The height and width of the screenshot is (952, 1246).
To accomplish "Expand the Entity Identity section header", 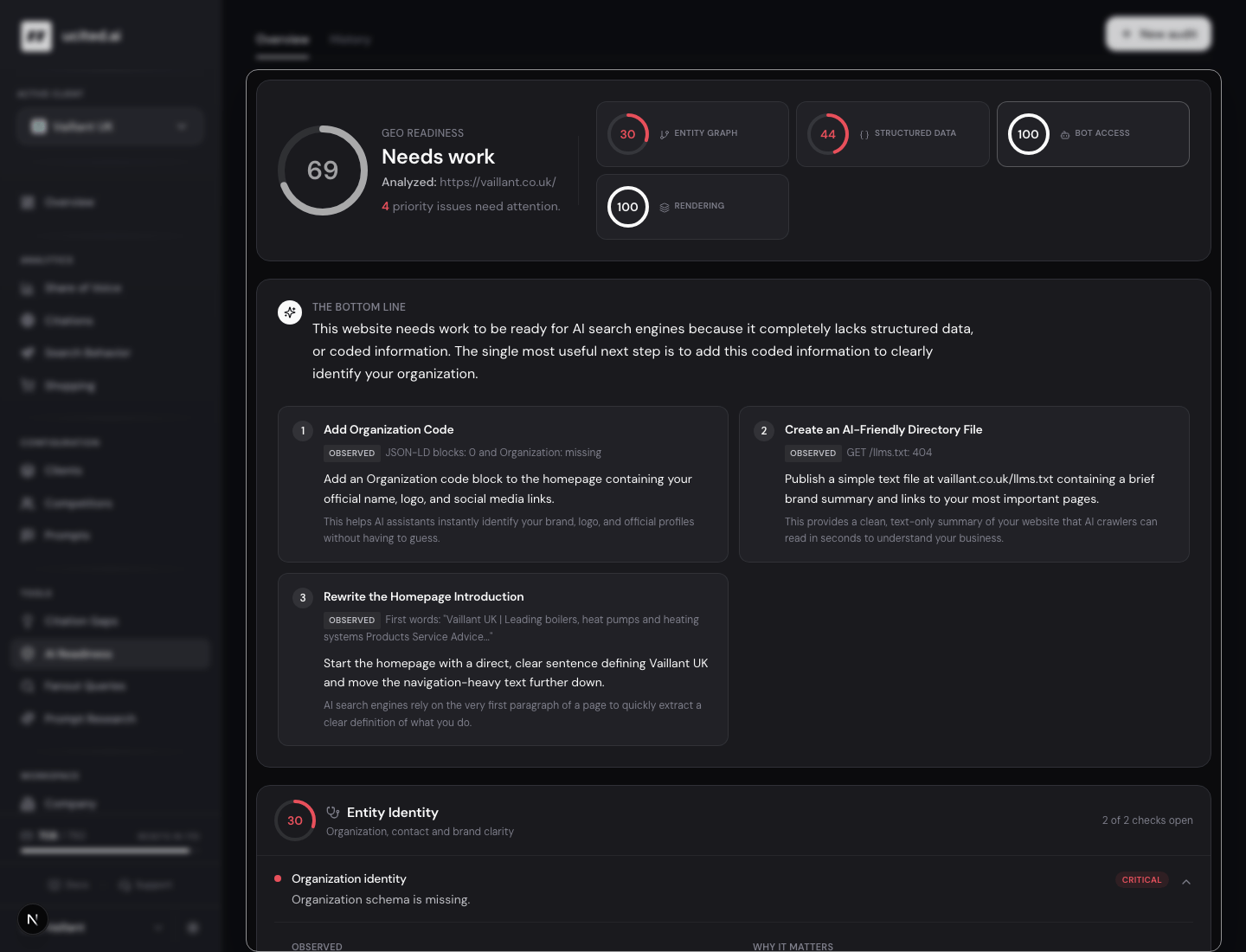I will tap(734, 820).
